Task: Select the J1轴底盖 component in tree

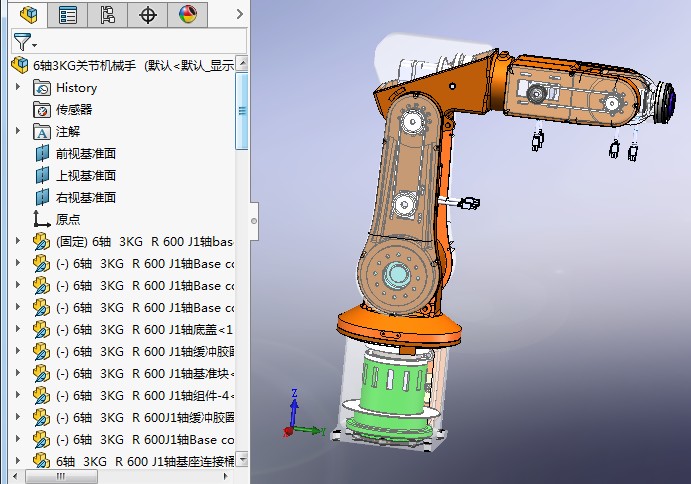Action: [145, 330]
